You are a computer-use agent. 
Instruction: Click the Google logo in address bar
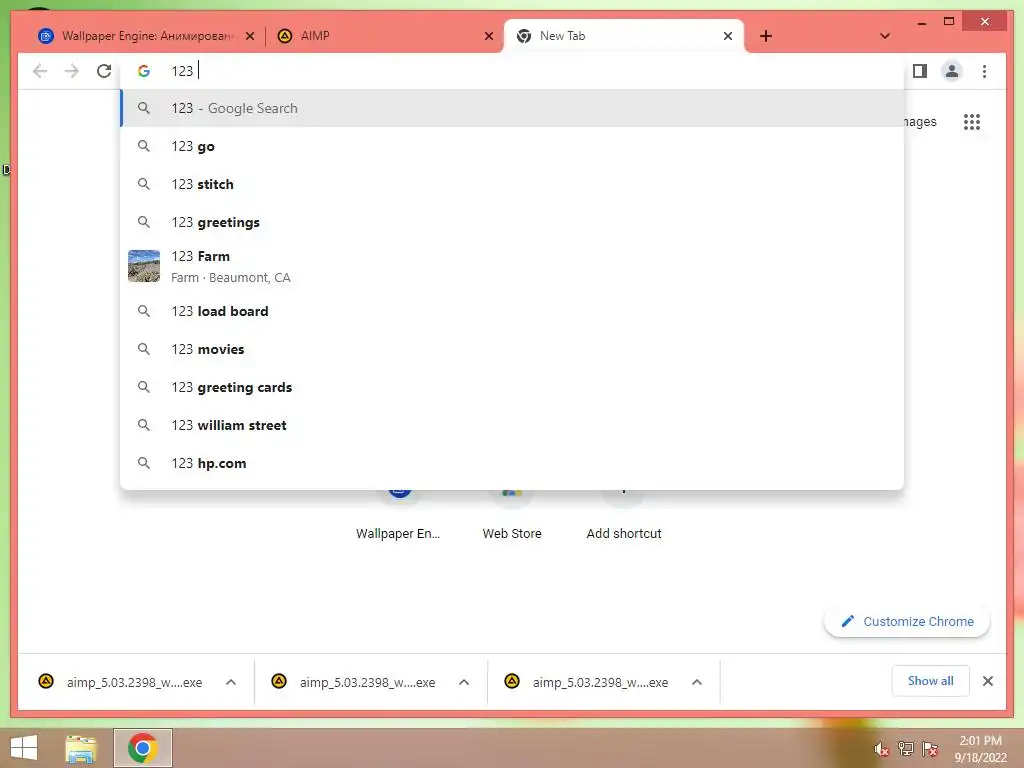pos(144,71)
